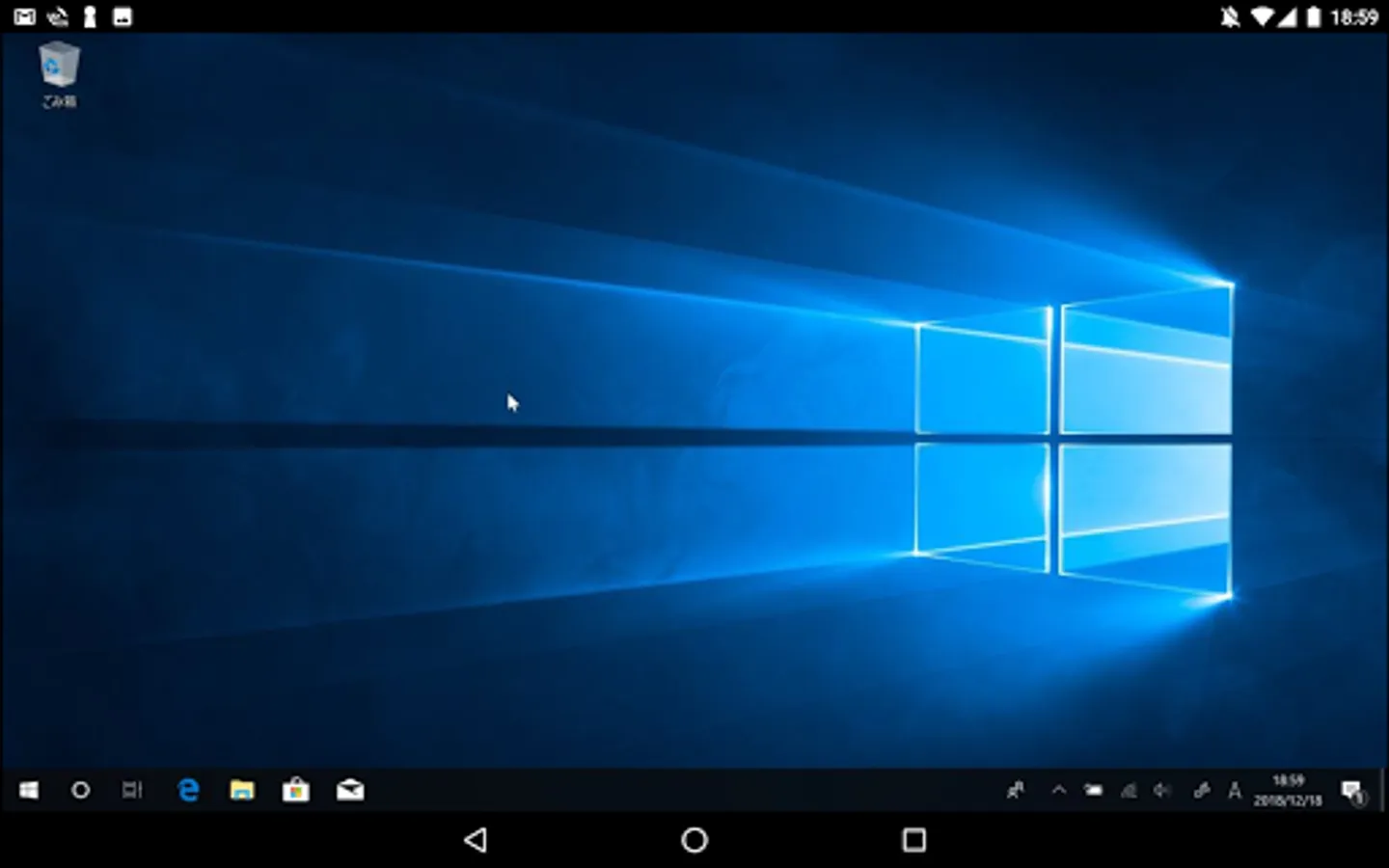
Task: Expand hidden system tray icons
Action: pos(1059,791)
